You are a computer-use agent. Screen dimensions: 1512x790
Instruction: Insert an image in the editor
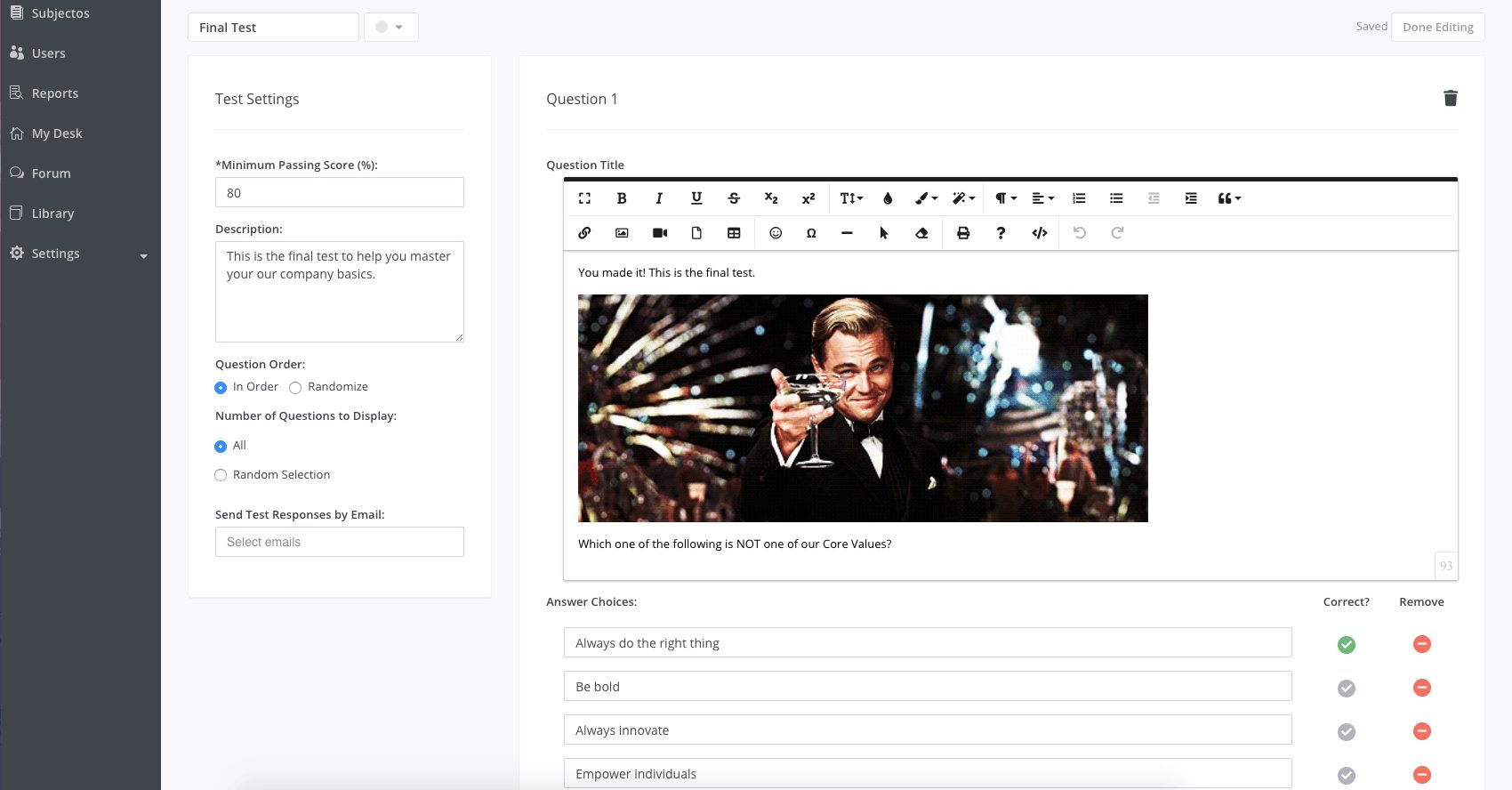pyautogui.click(x=622, y=233)
